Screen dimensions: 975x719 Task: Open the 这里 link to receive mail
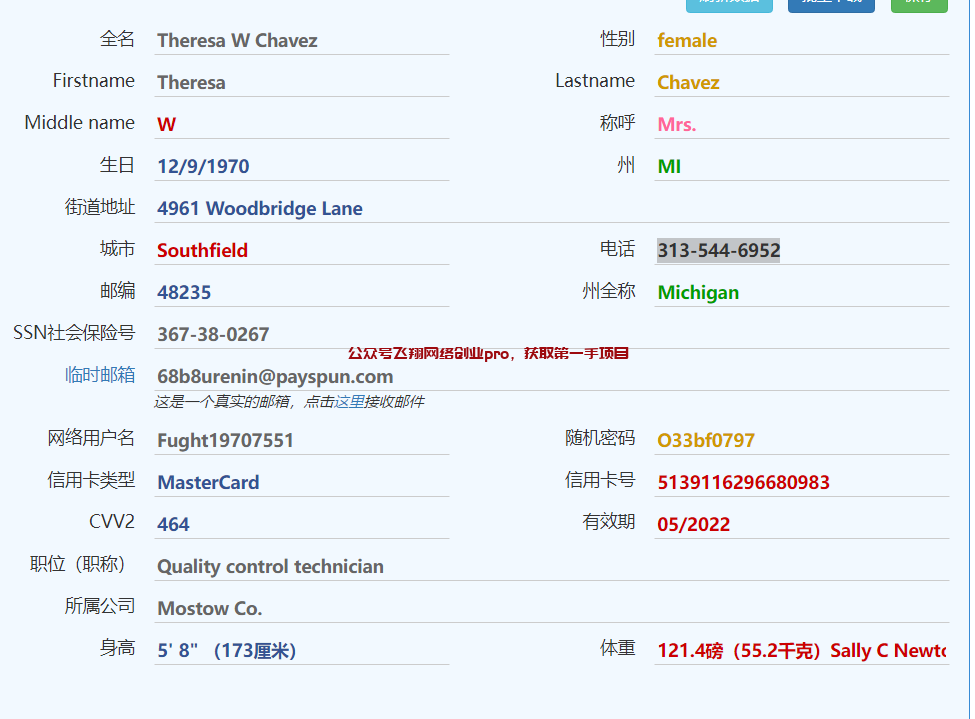[349, 402]
